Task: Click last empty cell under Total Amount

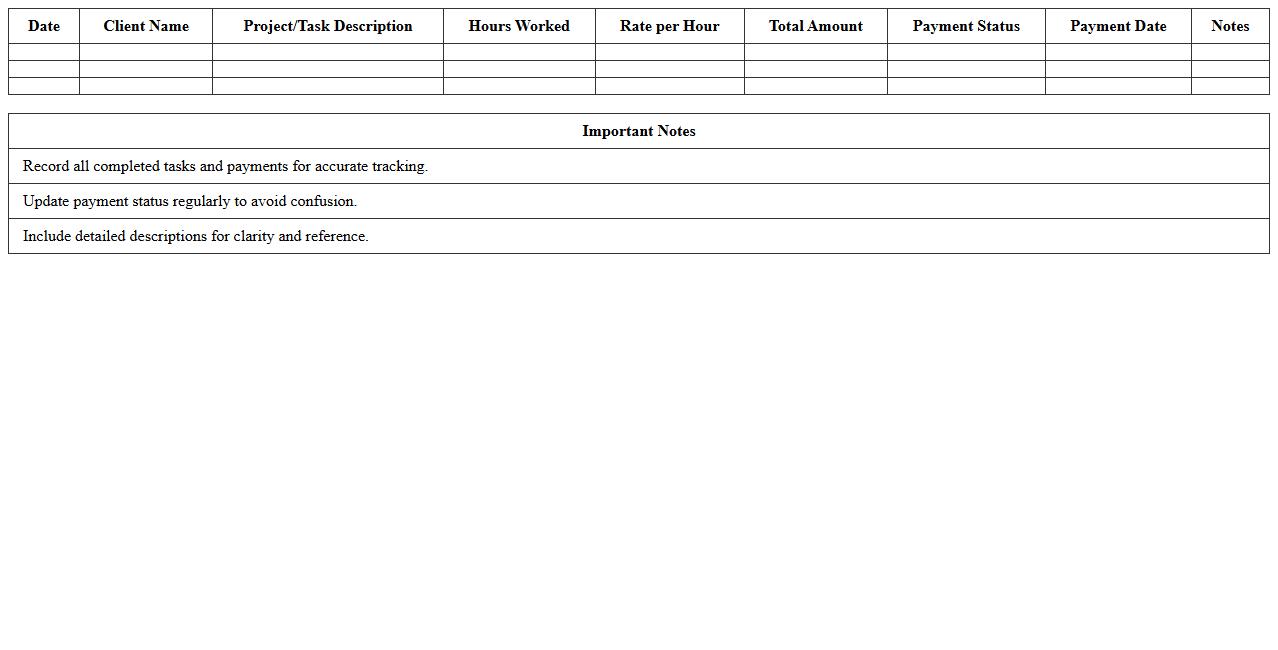Action: 815,86
